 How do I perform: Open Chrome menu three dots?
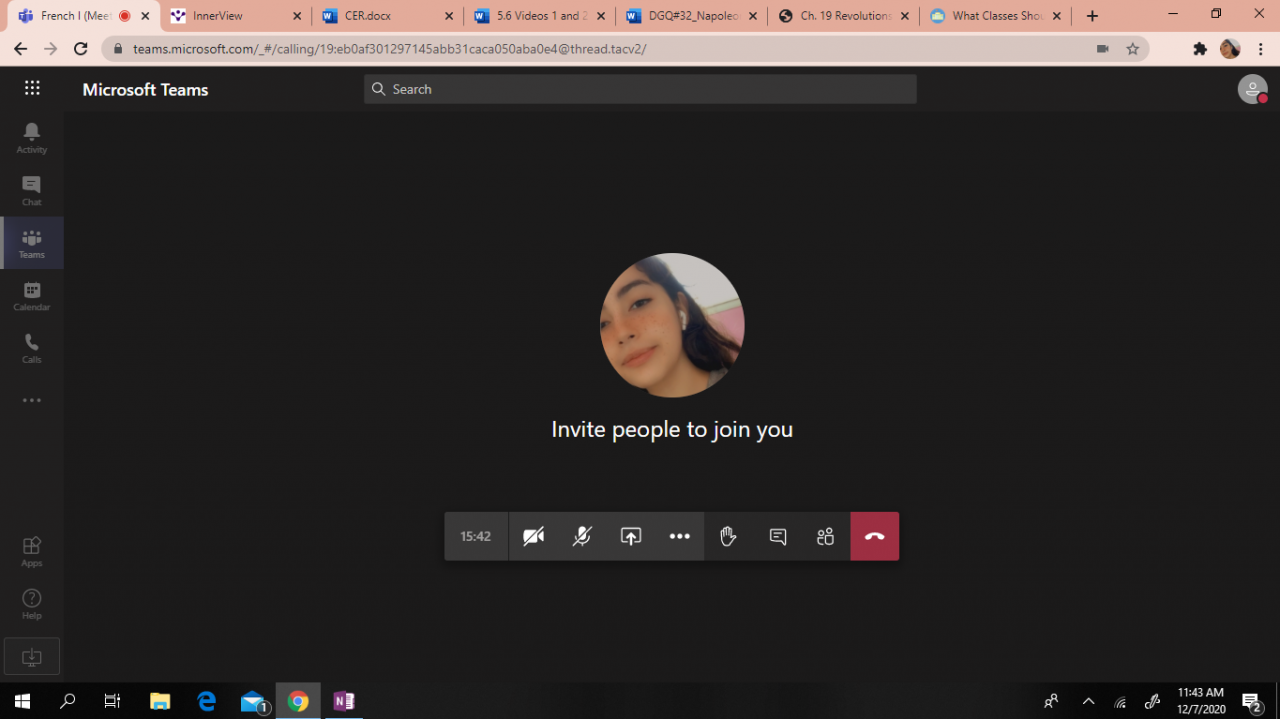[x=1260, y=49]
